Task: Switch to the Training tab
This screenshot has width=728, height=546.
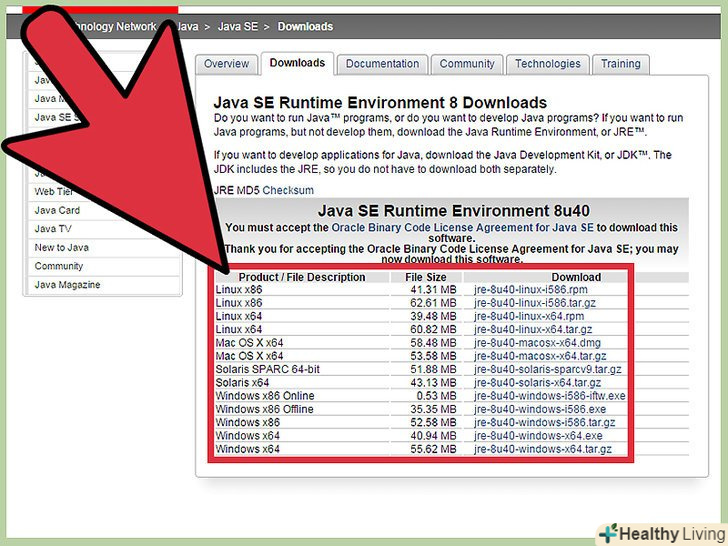Action: coord(620,64)
